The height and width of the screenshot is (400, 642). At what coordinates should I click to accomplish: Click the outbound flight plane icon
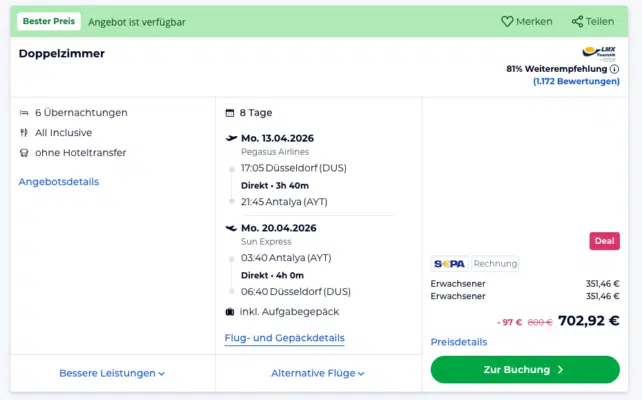231,138
